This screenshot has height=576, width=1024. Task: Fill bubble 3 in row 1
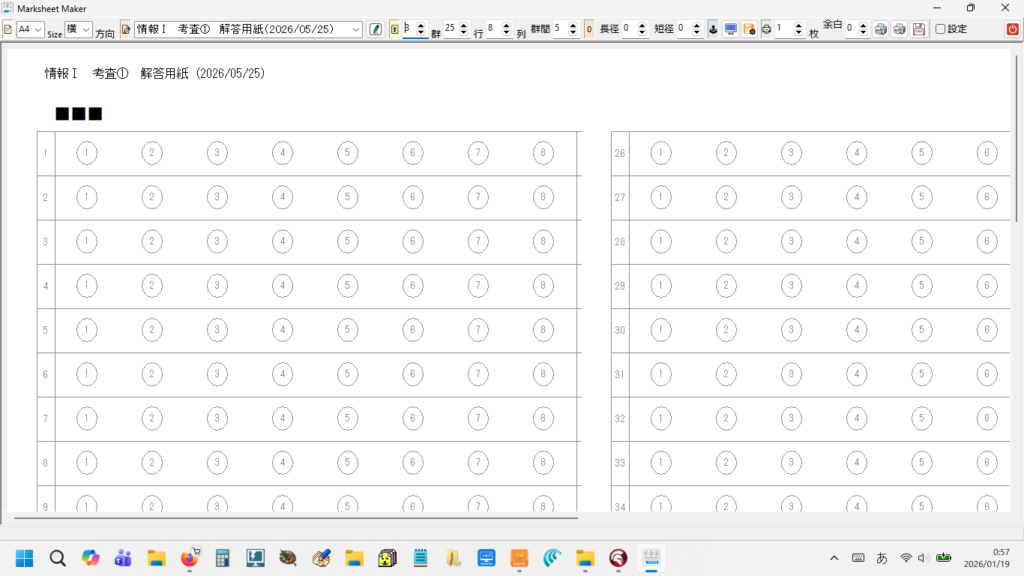[216, 153]
